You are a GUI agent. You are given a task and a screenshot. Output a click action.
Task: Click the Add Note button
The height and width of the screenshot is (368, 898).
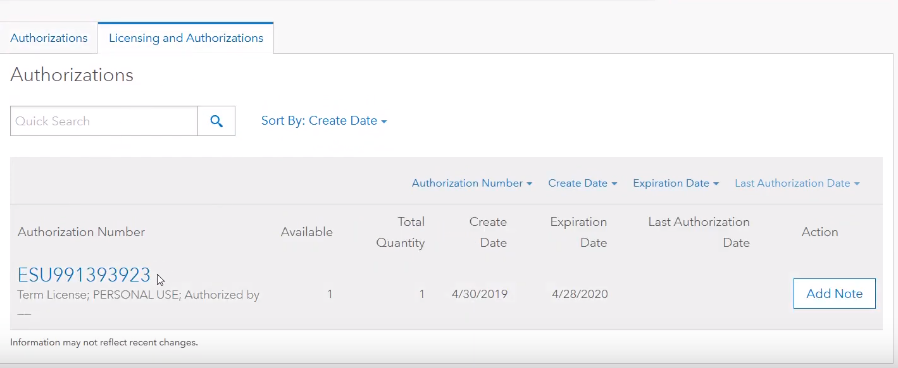[834, 294]
